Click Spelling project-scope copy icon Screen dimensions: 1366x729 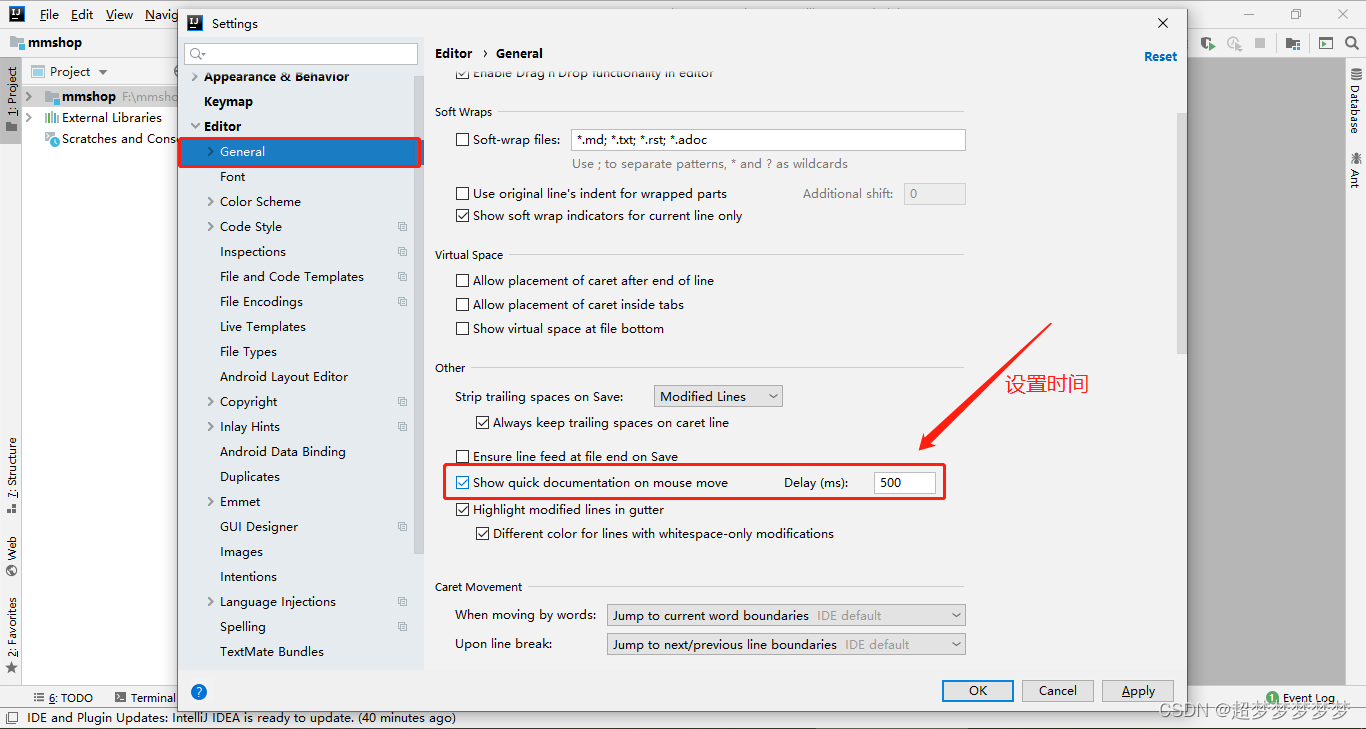tap(403, 627)
